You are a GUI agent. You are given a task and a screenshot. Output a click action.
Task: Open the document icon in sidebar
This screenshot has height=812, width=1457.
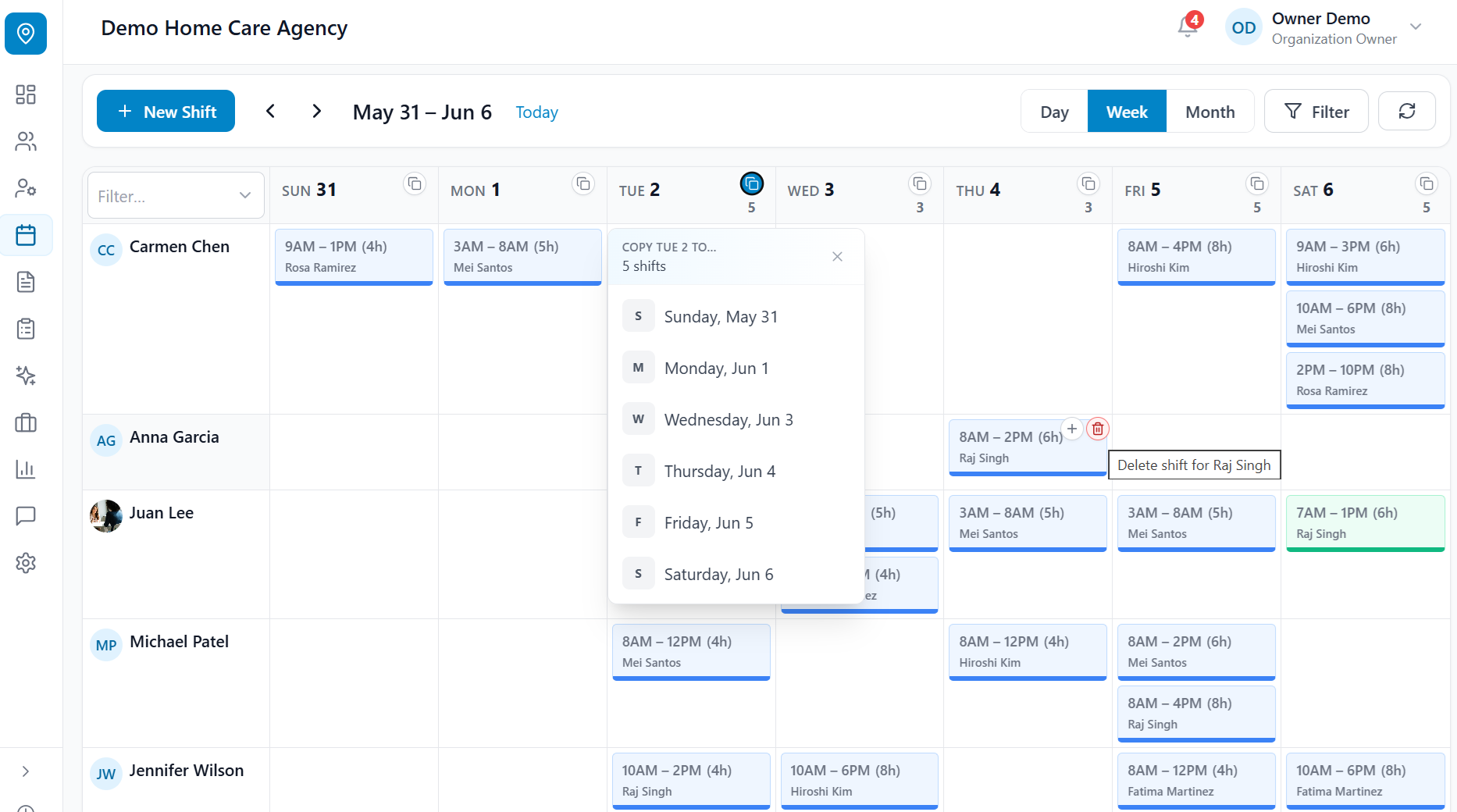coord(26,282)
